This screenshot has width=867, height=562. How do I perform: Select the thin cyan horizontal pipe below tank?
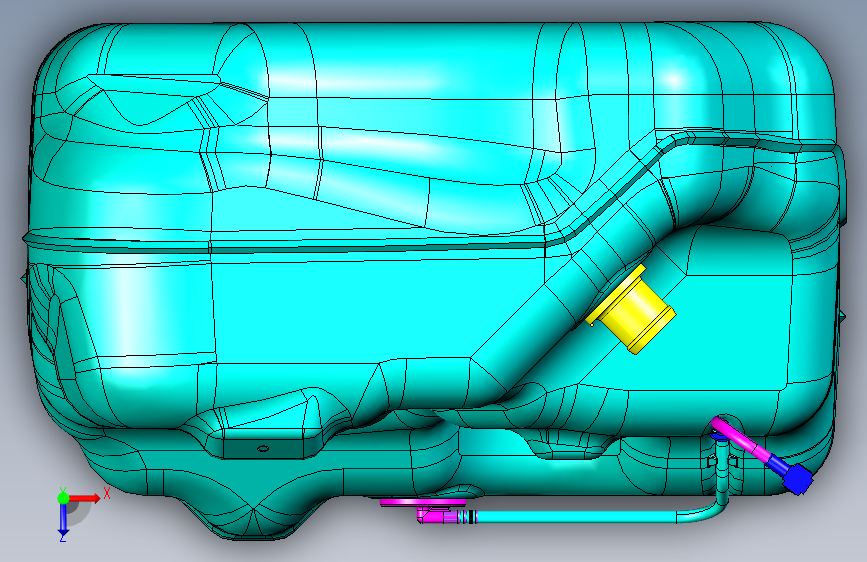point(575,517)
